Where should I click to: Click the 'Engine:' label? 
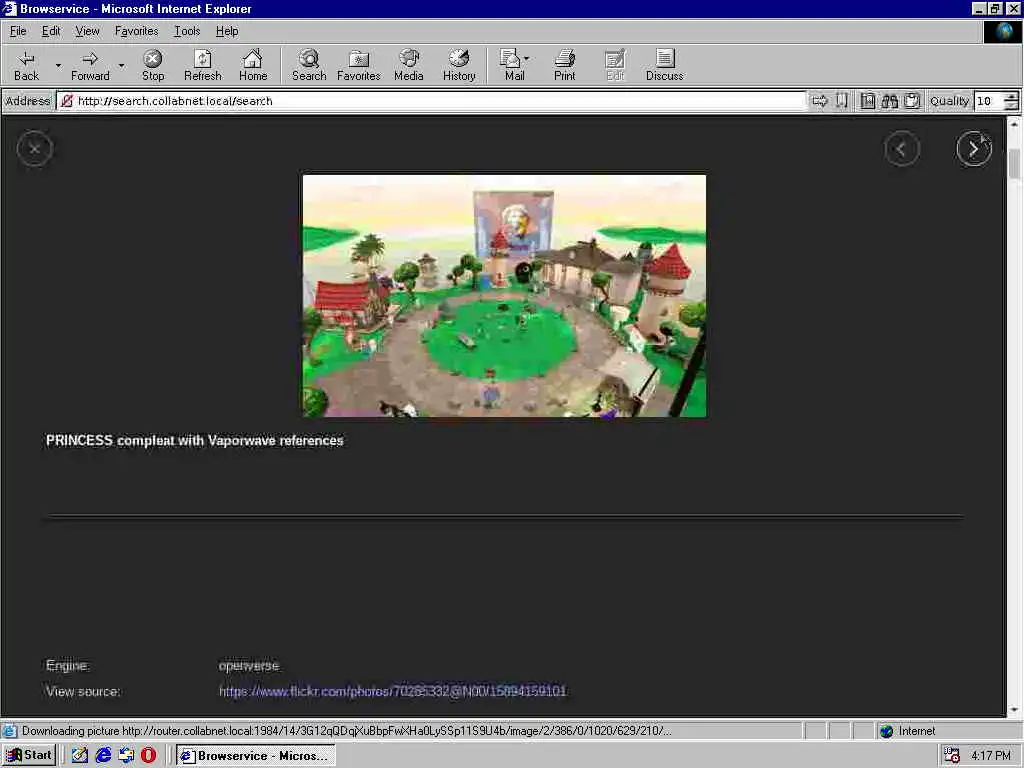(x=67, y=665)
